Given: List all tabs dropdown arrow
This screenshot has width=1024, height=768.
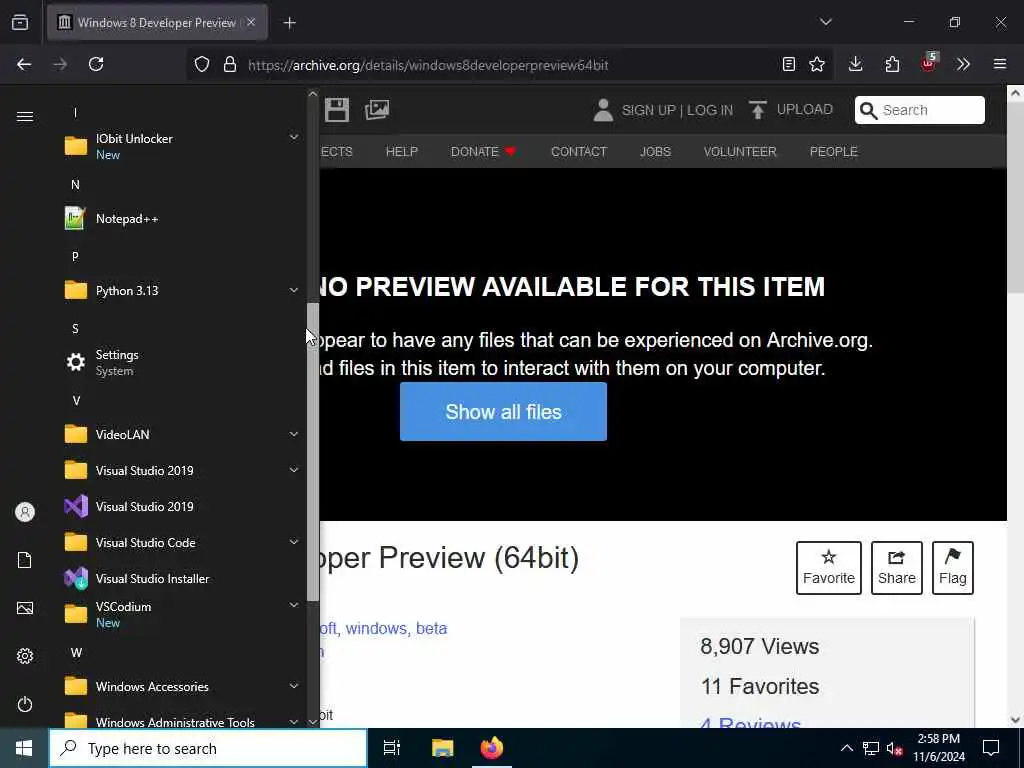Looking at the screenshot, I should coord(826,22).
